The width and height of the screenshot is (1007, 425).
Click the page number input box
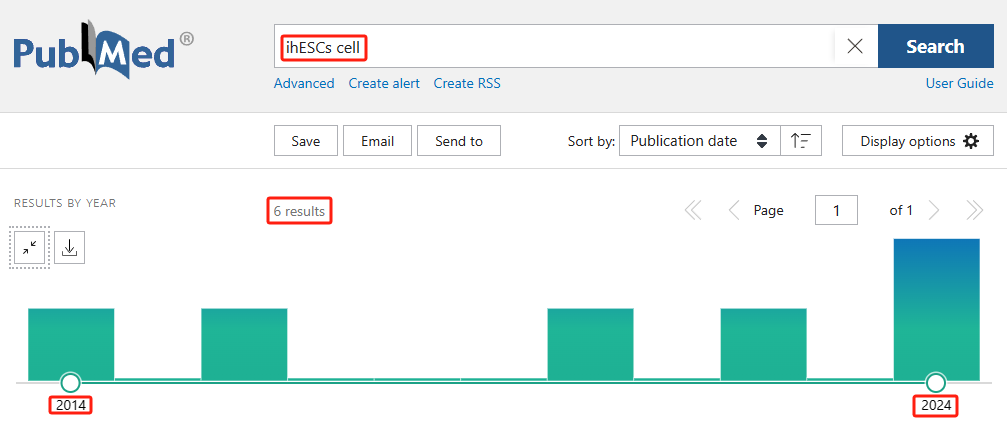[x=836, y=210]
